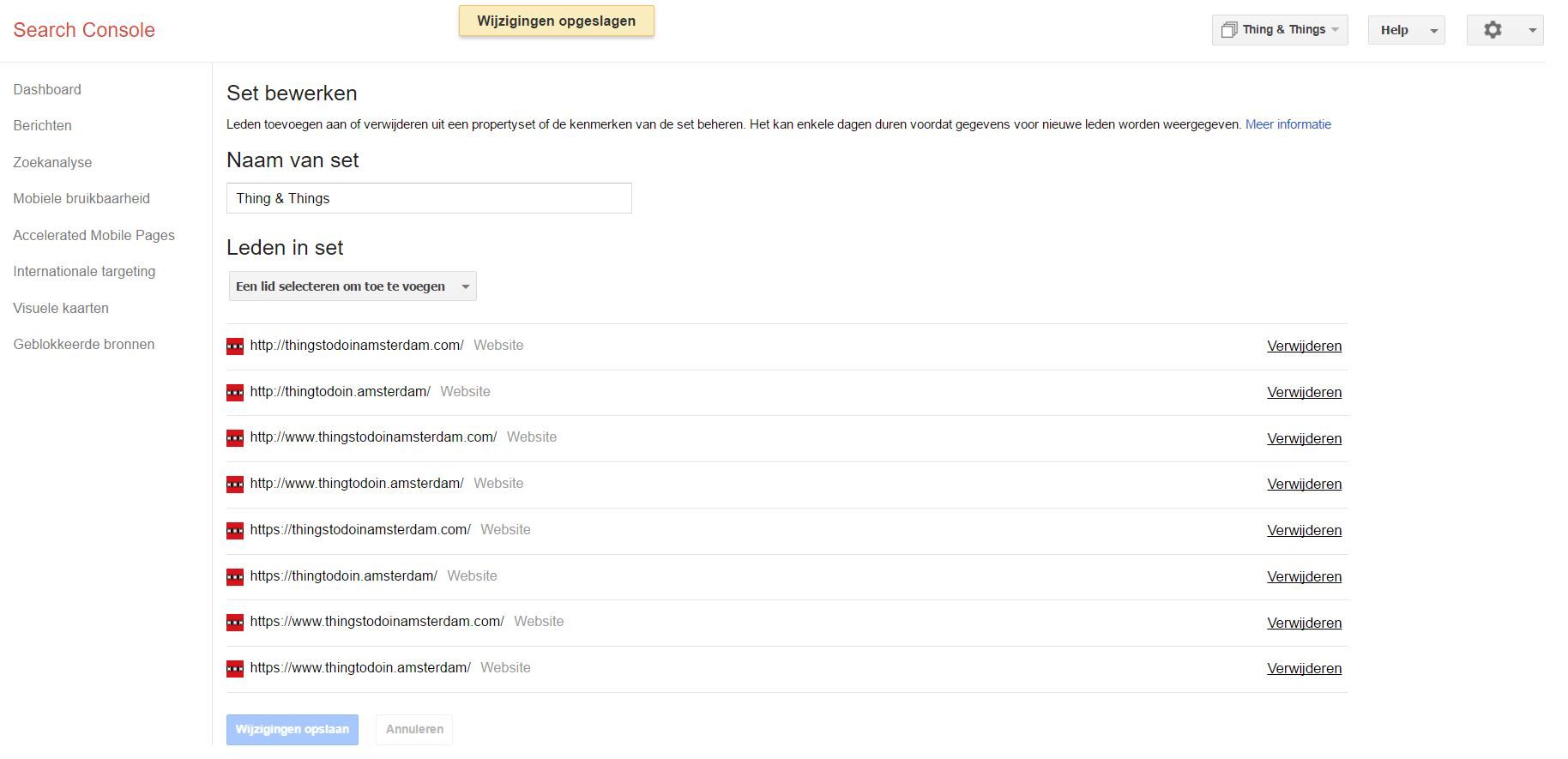Click favicon beside http://www.thingstodoinamsterdam.com/

click(x=234, y=438)
